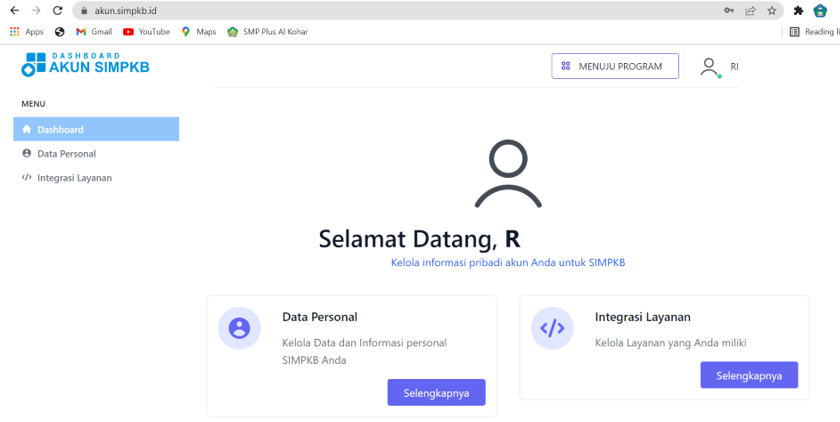Click Selengkapnya under Integrasi Layanan
Viewport: 840px width, 422px height.
[749, 375]
